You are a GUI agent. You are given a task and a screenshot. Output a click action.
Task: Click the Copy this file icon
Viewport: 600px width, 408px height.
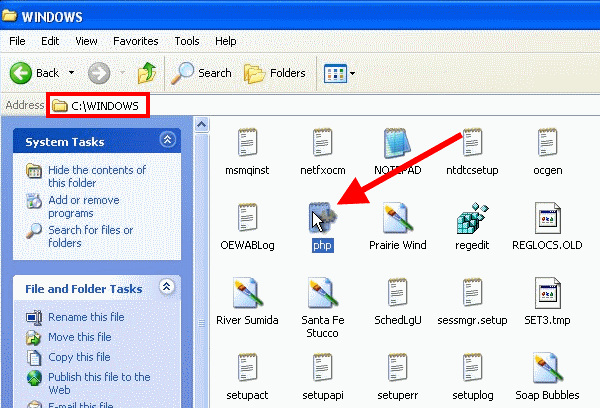point(34,357)
